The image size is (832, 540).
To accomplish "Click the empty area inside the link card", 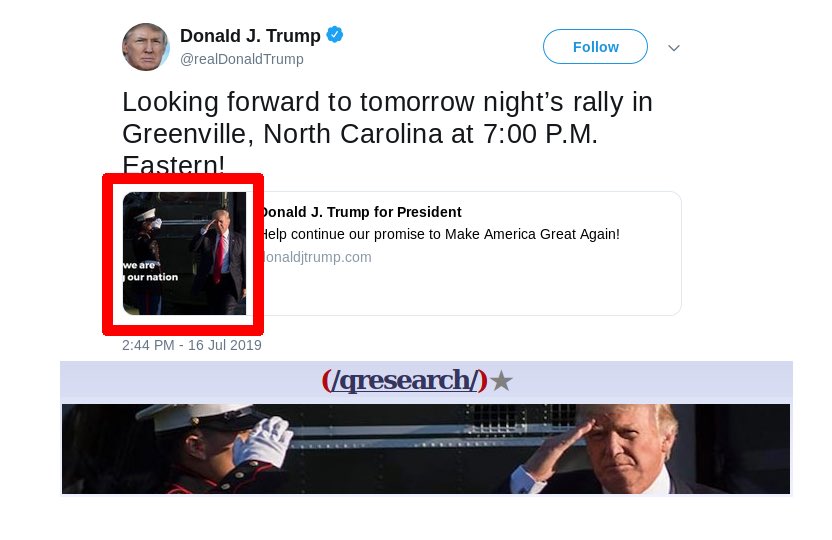I will click(467, 289).
